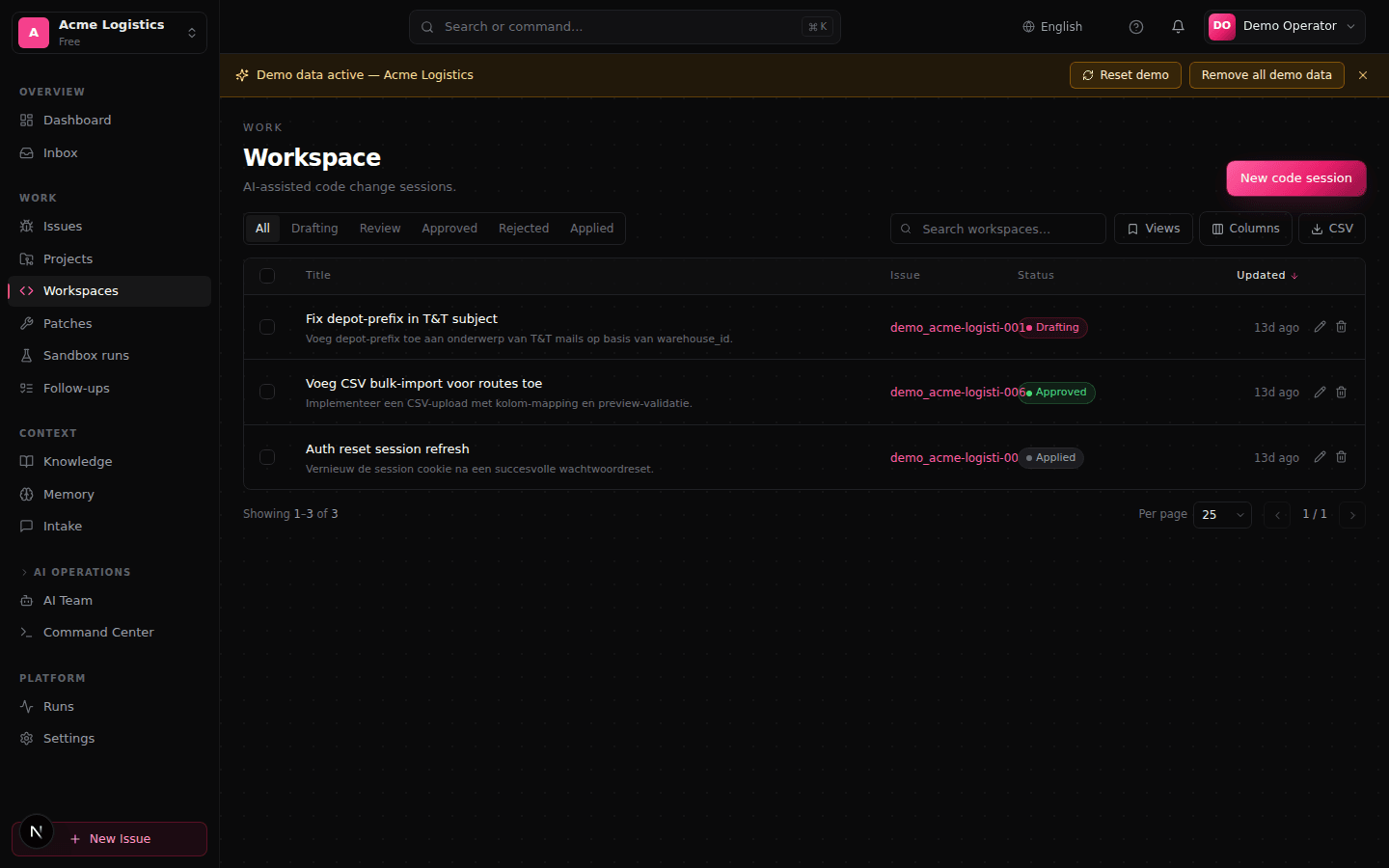Edit the Fix depot-prefix workspace row
1389x868 pixels.
pyautogui.click(x=1320, y=327)
